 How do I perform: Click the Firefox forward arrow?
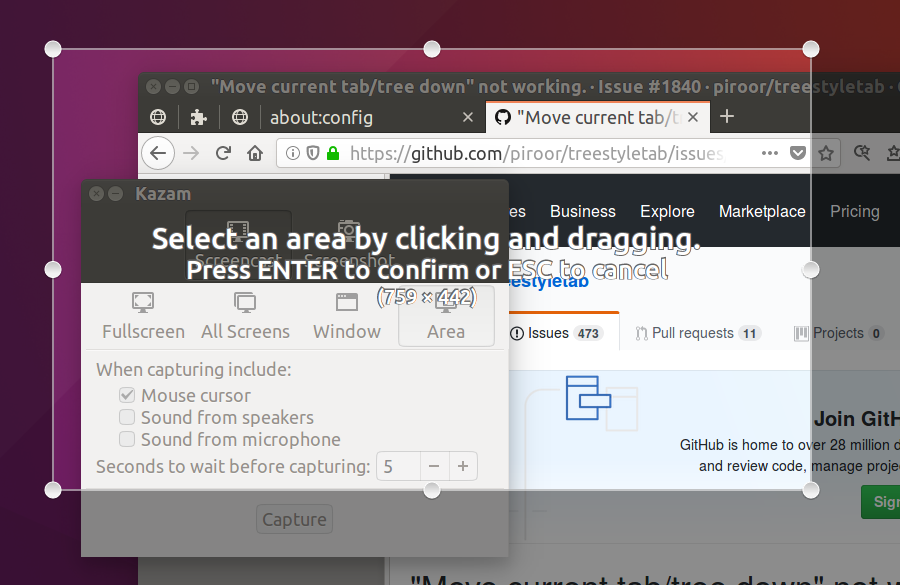click(191, 153)
